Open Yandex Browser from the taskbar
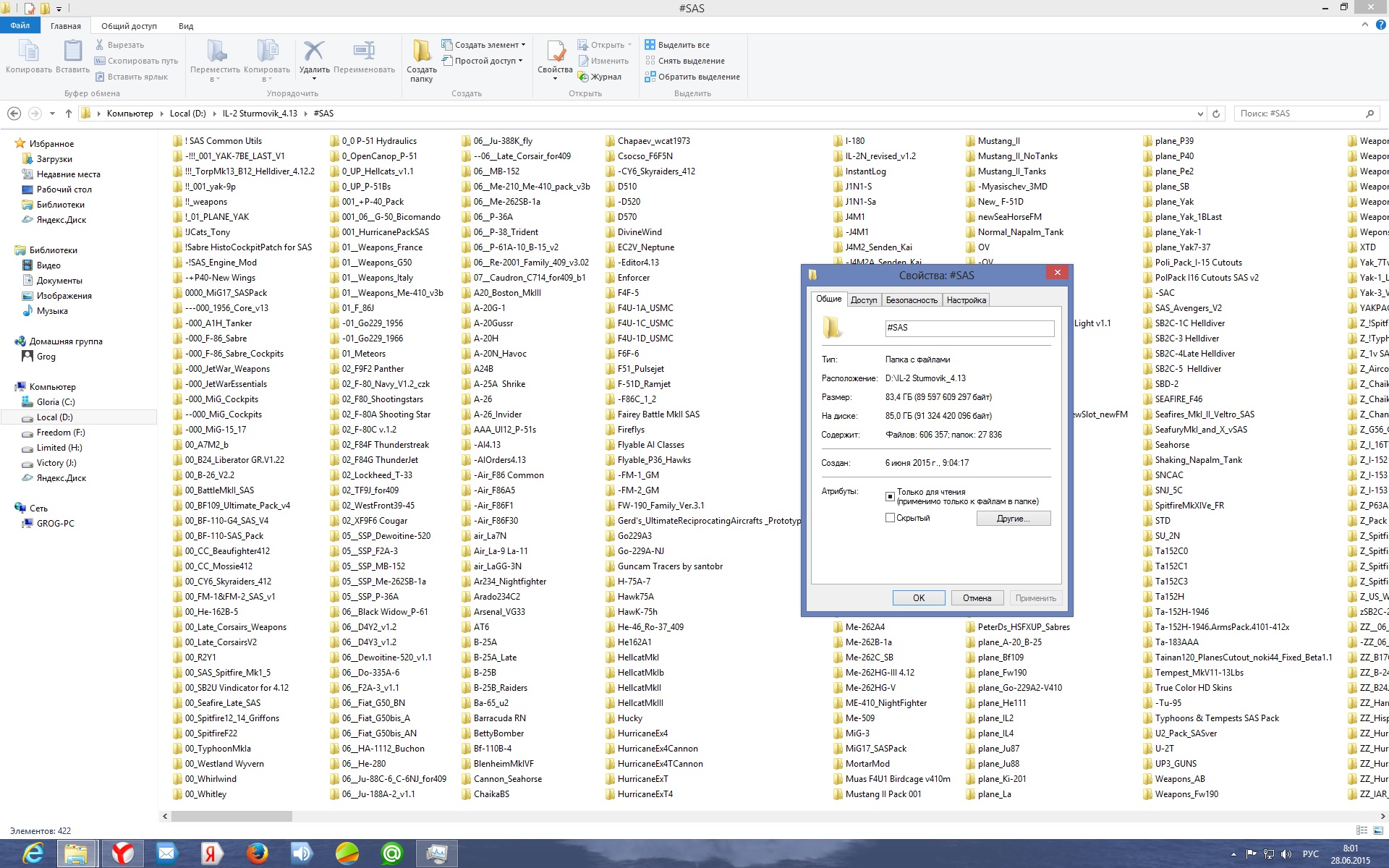The image size is (1389, 868). [122, 854]
